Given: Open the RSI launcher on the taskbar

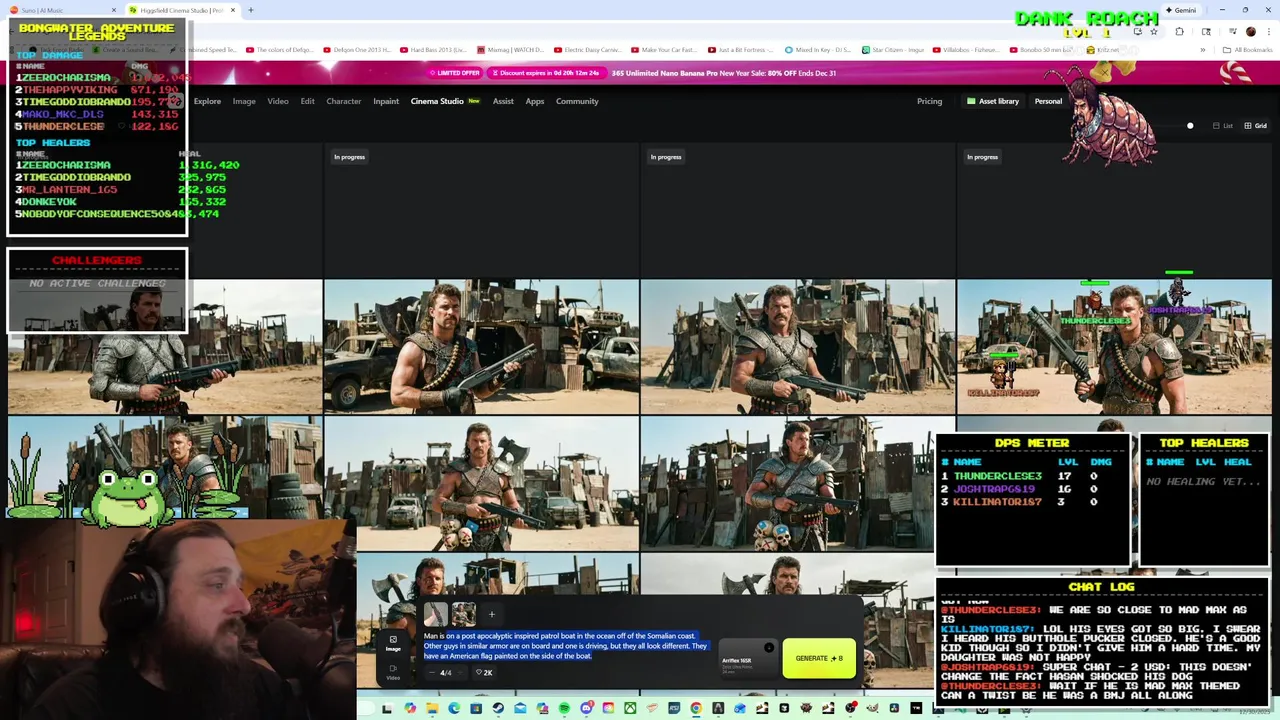Looking at the screenshot, I should [674, 708].
